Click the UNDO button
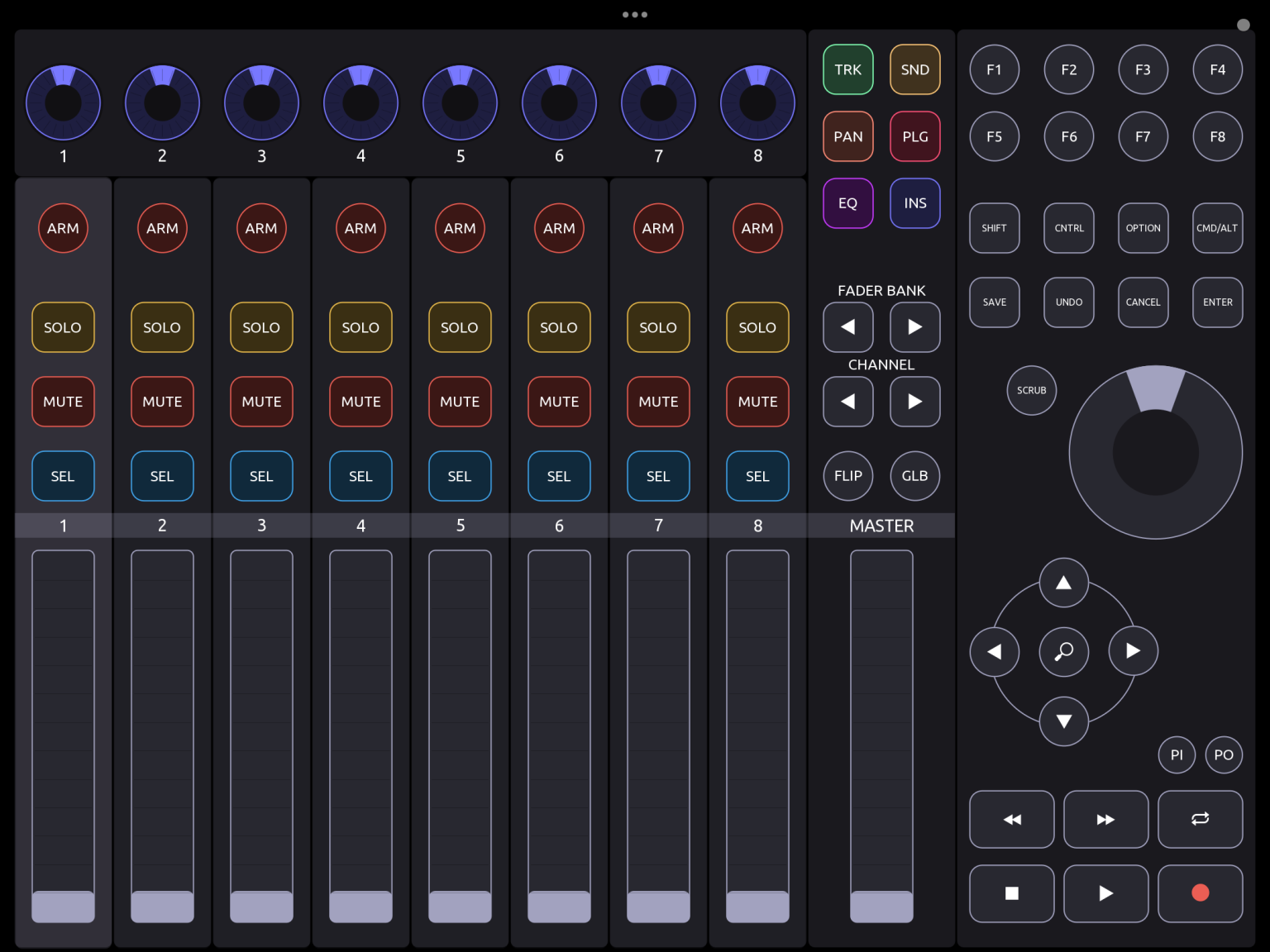The image size is (1270, 952). [1068, 302]
